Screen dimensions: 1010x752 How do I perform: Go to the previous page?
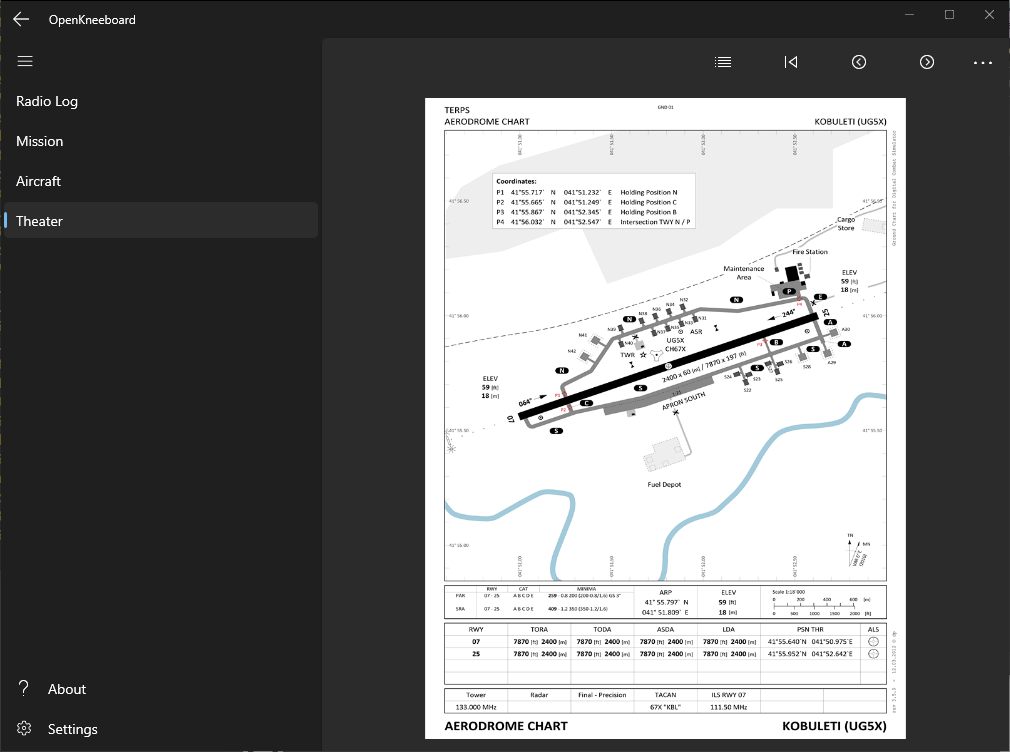(x=859, y=62)
